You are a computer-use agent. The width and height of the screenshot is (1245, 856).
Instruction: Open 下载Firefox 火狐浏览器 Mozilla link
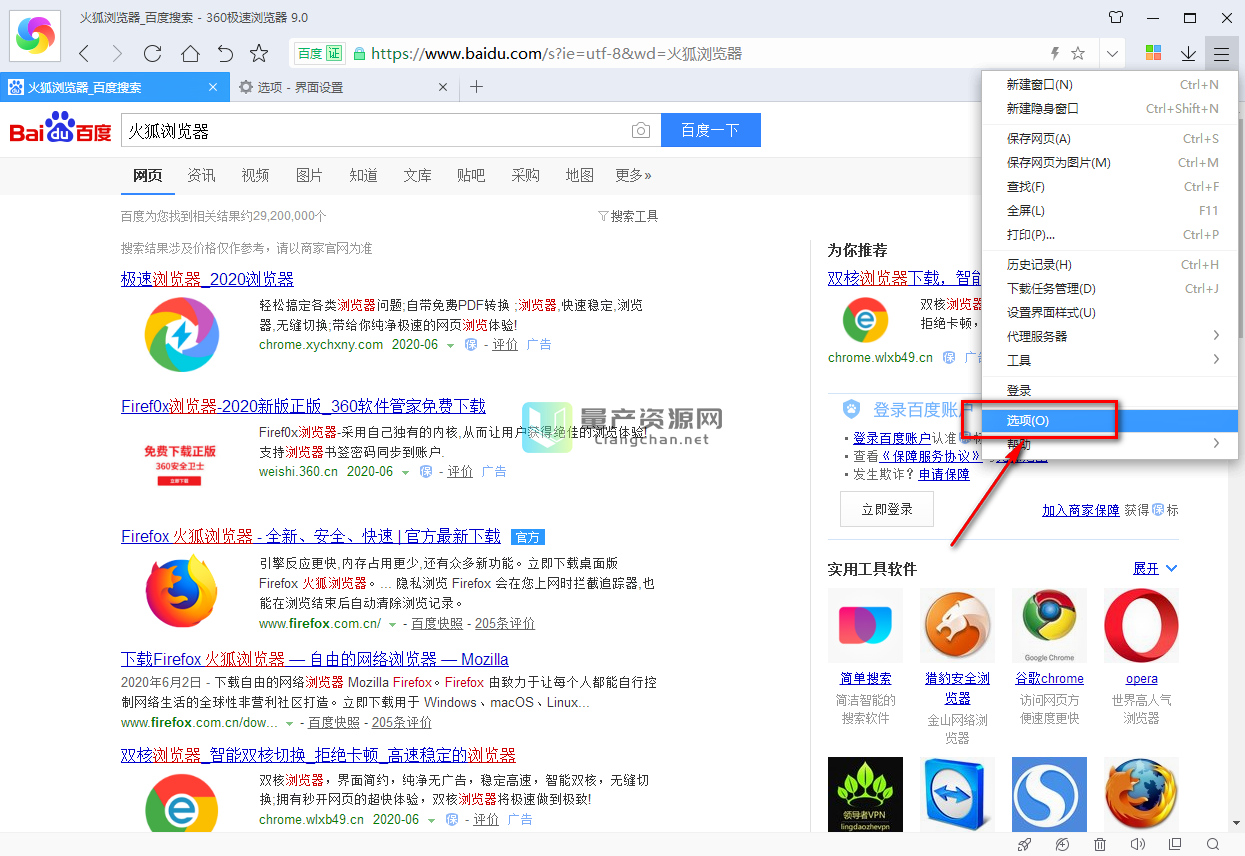315,659
